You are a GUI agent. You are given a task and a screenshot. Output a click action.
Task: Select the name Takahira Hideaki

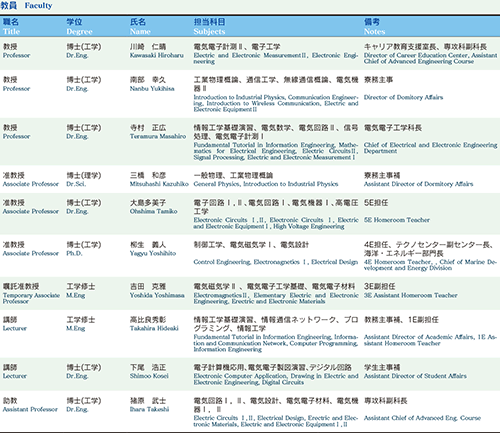(x=154, y=328)
